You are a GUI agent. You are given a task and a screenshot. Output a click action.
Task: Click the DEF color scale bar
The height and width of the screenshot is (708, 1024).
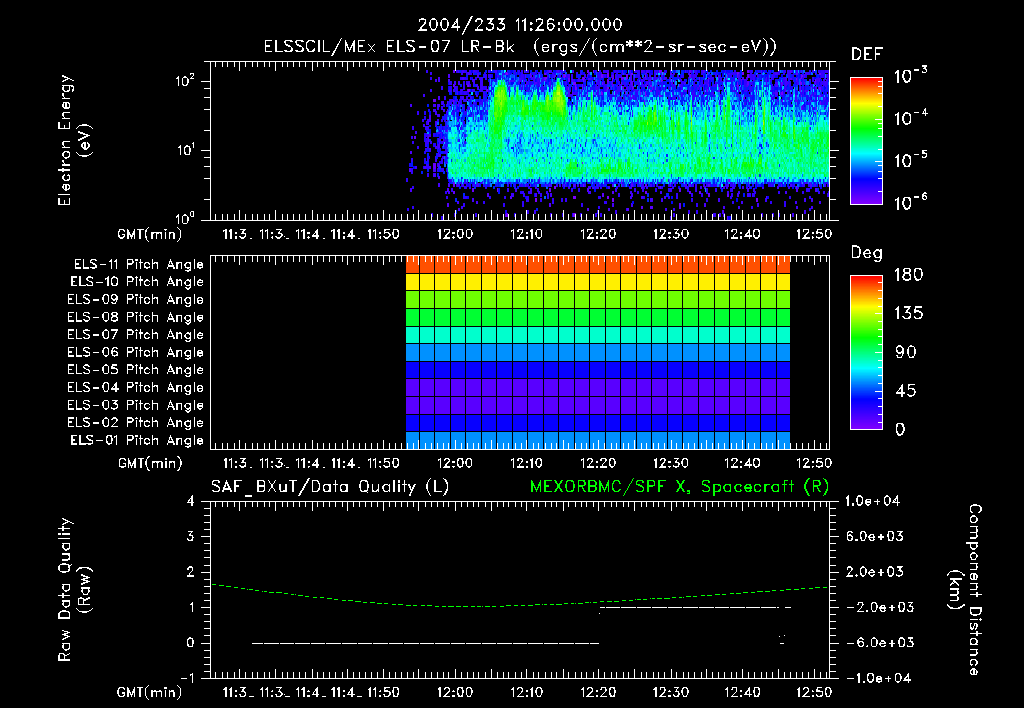point(865,141)
